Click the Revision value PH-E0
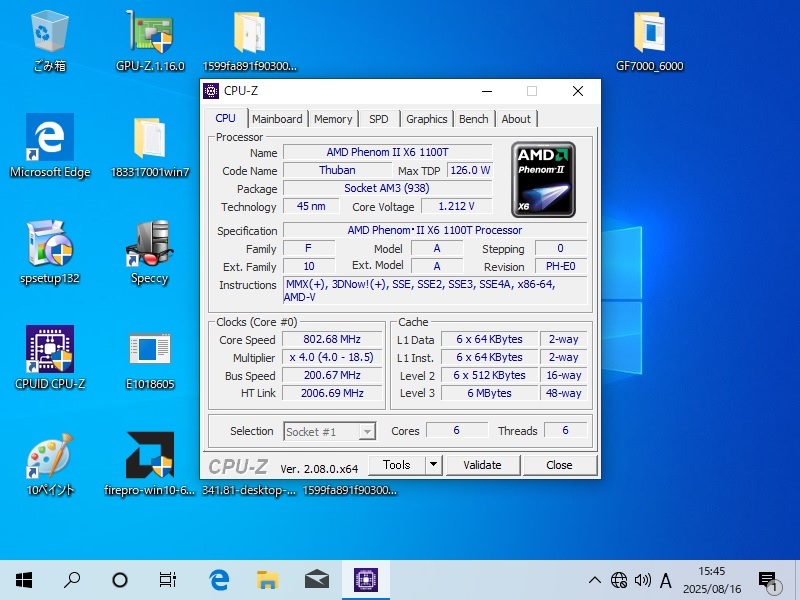The width and height of the screenshot is (800, 600). (x=561, y=266)
